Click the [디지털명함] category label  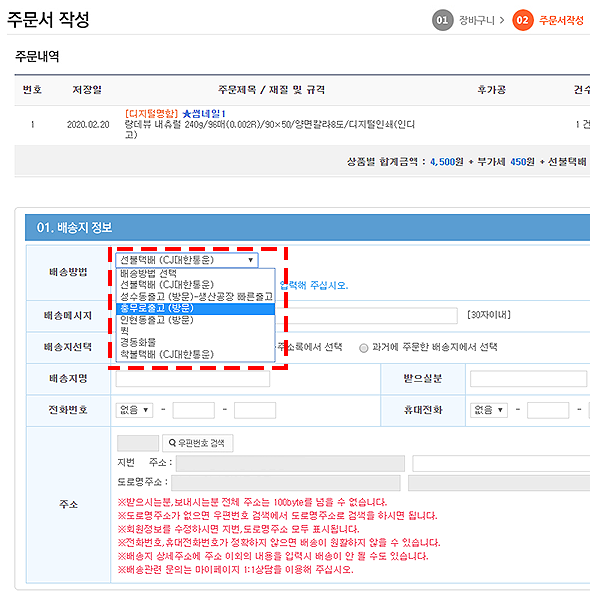click(x=152, y=114)
